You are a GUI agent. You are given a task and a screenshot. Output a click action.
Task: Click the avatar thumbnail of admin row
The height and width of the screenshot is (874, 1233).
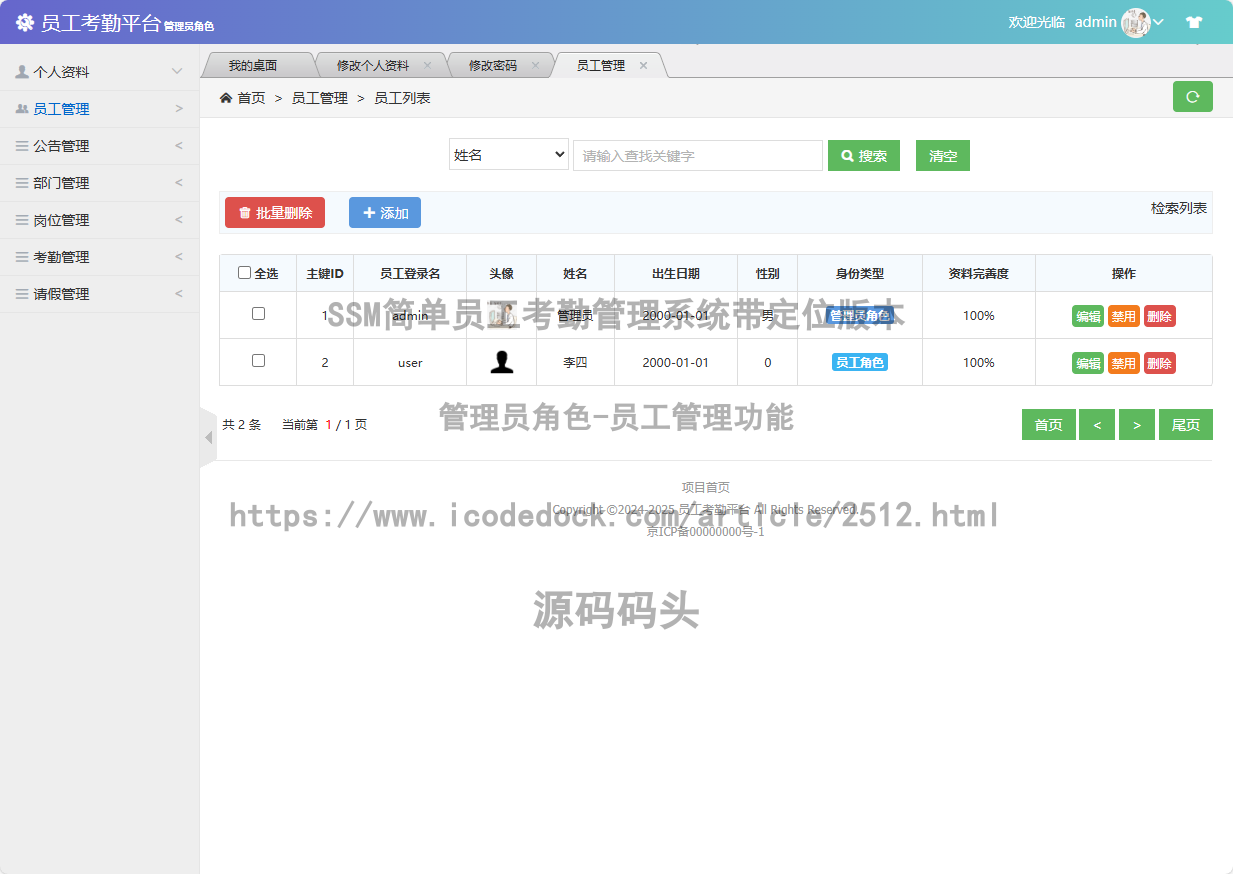click(x=502, y=315)
